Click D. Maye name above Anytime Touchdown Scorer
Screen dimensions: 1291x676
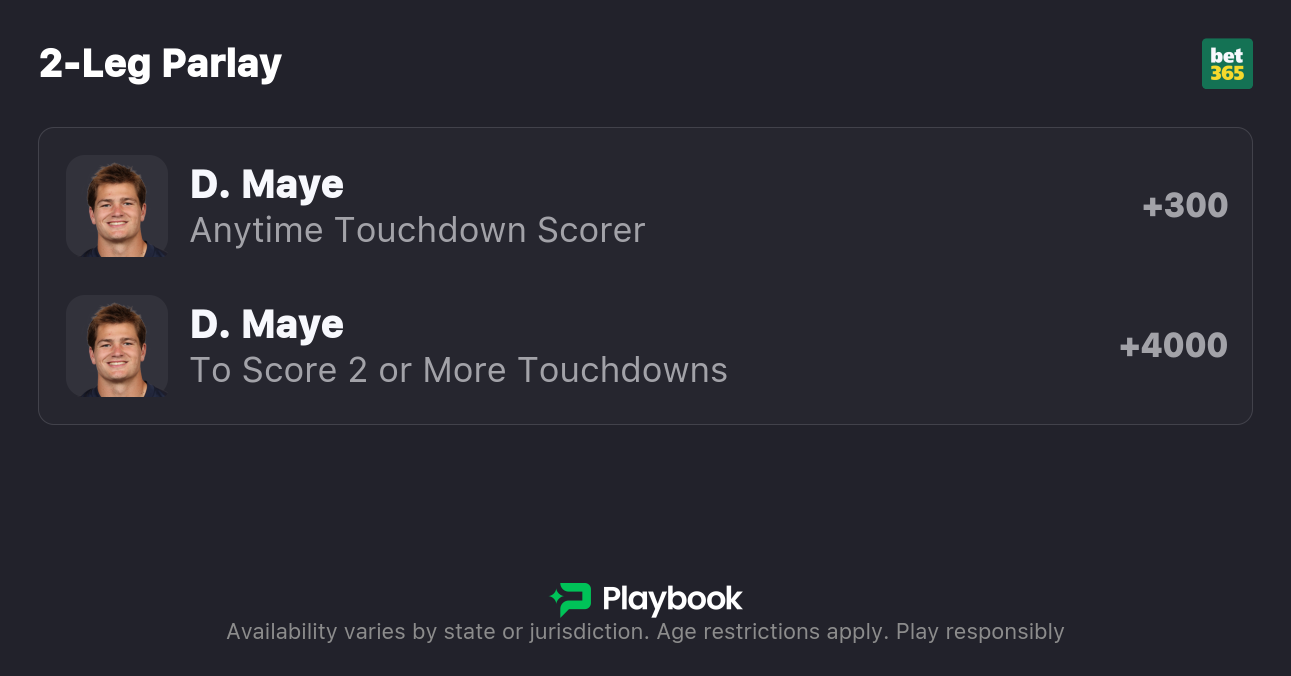point(267,184)
